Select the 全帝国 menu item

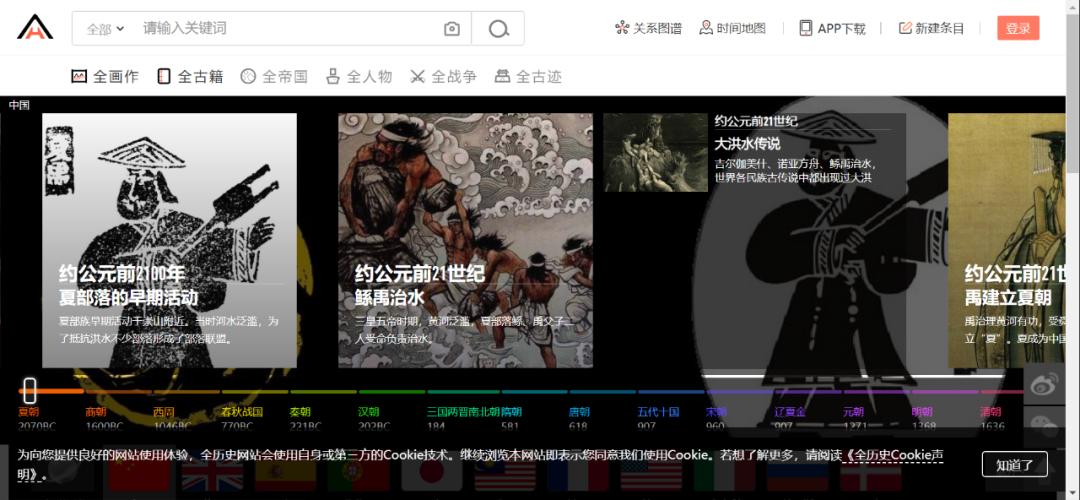274,76
